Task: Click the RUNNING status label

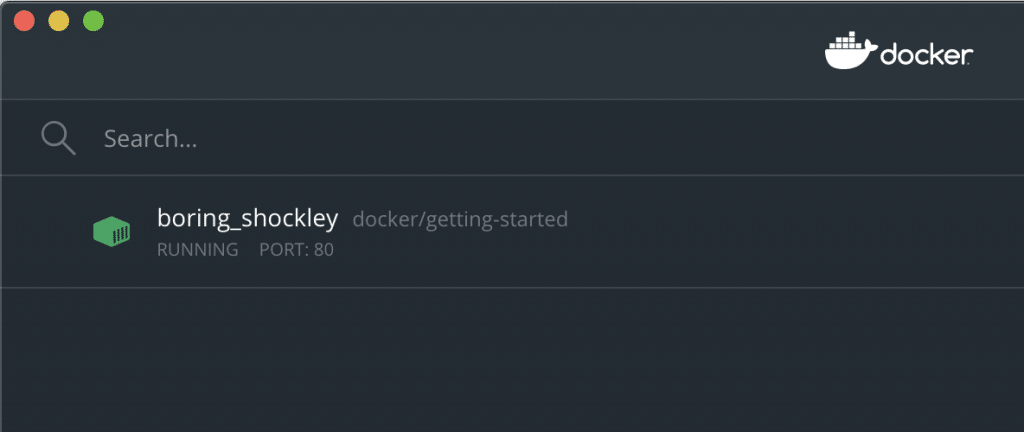Action: tap(197, 250)
